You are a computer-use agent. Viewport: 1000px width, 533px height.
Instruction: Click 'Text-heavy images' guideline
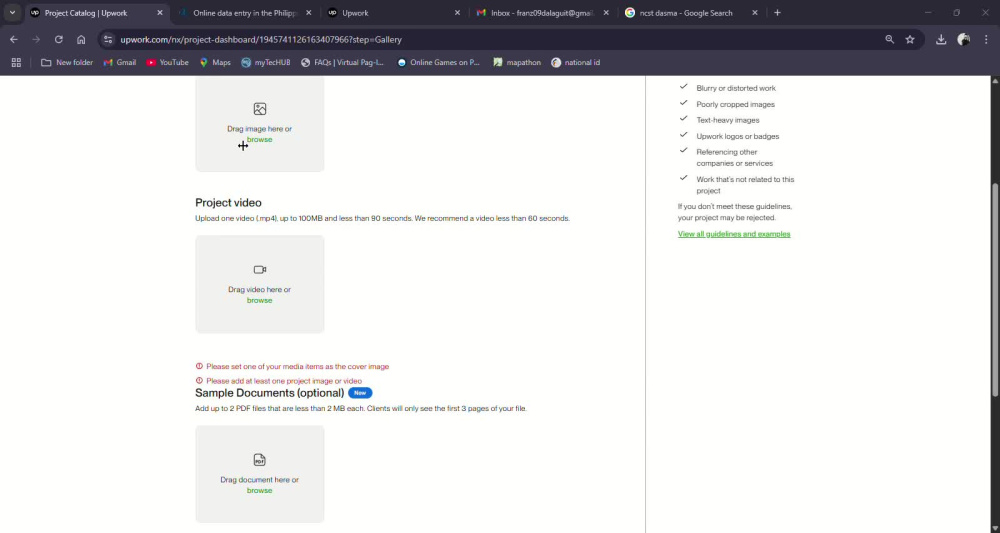click(728, 120)
